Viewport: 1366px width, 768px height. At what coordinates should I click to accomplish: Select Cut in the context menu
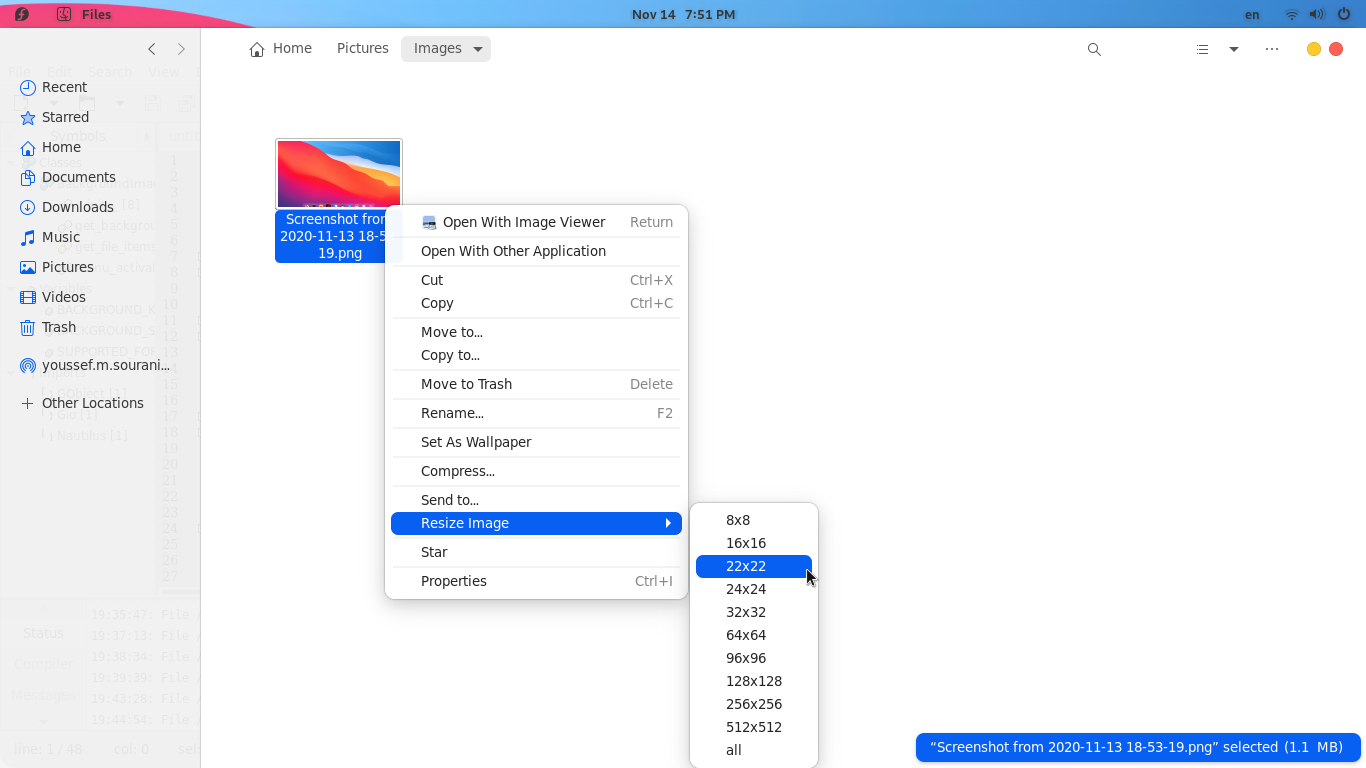click(536, 280)
